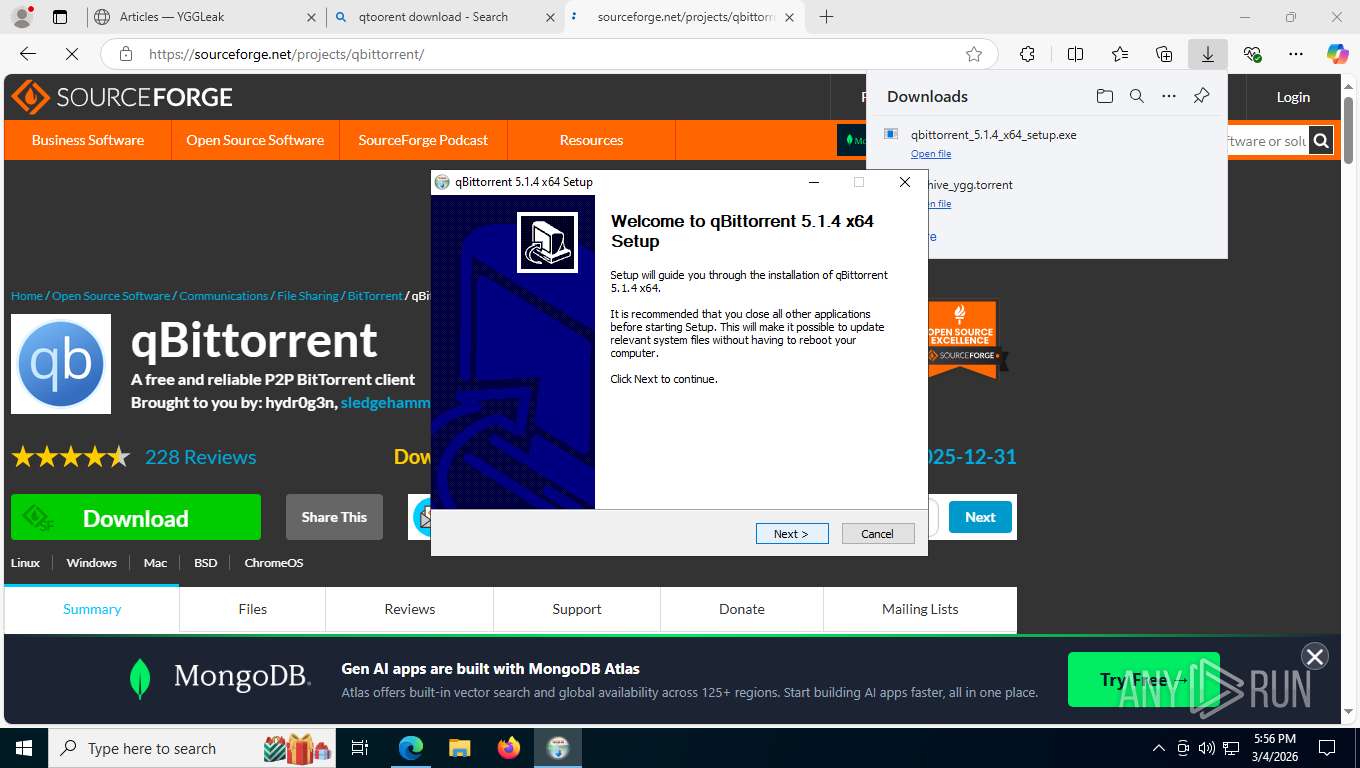Select the Mac platform link
Viewport: 1360px width, 768px height.
pos(155,563)
